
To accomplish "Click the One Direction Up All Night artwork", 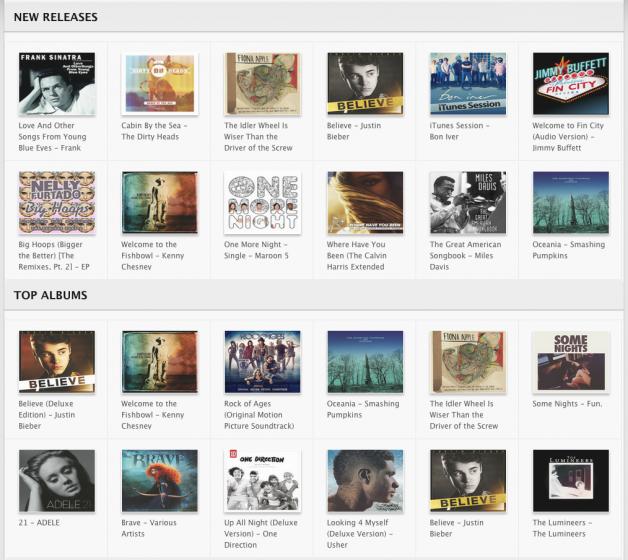I will click(262, 481).
